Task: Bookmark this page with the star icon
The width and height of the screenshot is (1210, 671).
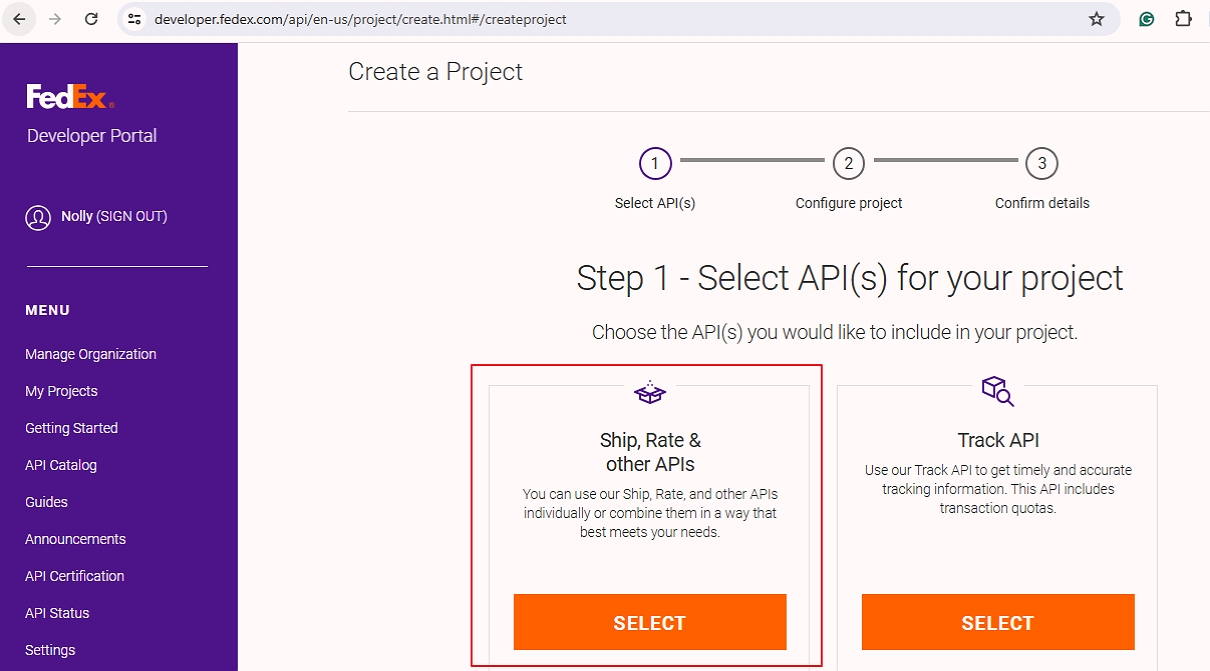Action: pyautogui.click(x=1097, y=19)
